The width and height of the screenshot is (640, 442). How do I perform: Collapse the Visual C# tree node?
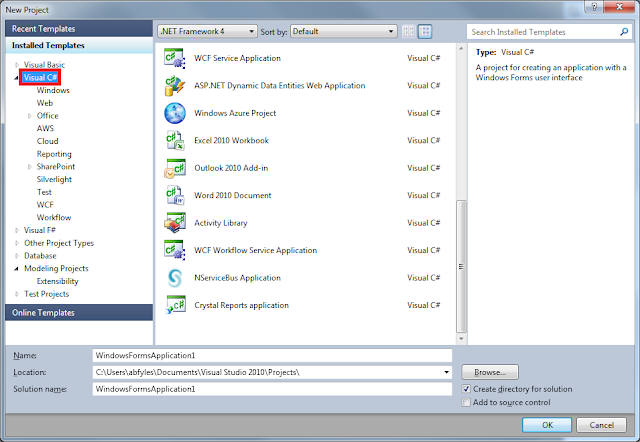coord(17,78)
